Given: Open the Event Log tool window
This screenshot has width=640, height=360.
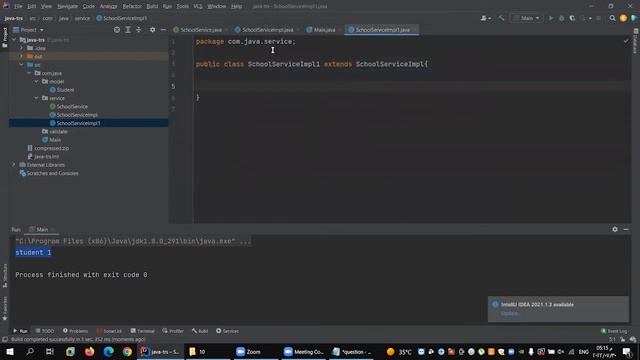Looking at the screenshot, I should 614,331.
